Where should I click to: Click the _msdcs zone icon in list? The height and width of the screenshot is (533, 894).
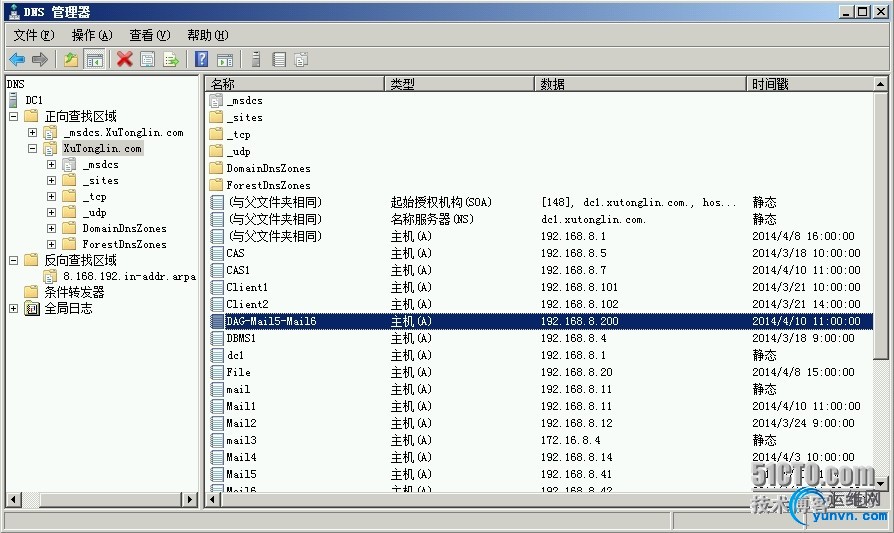pos(216,101)
